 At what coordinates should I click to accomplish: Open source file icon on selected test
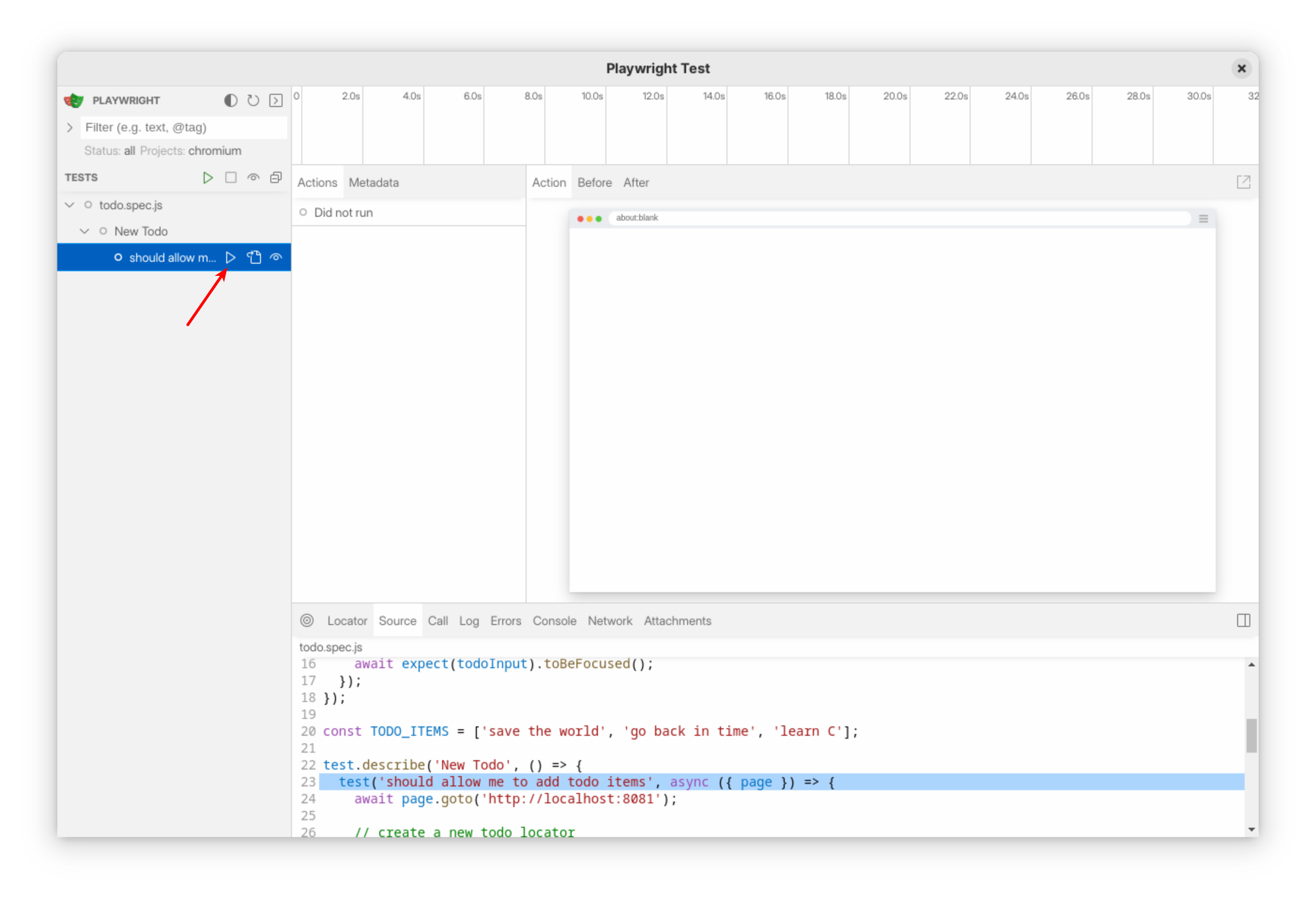(254, 258)
